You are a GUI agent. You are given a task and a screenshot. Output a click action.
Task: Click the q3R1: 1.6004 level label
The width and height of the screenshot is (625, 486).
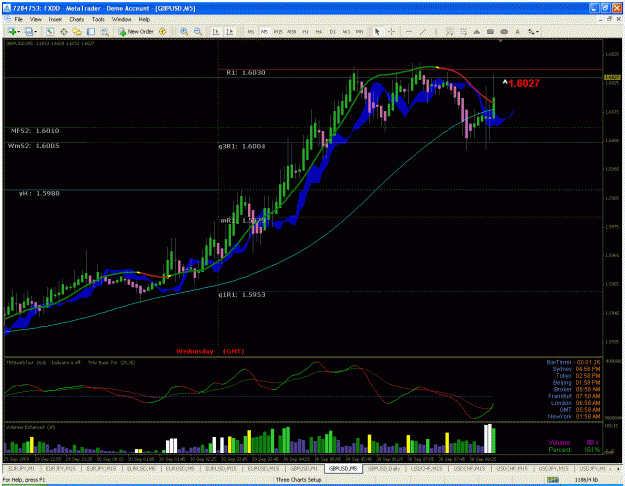click(242, 146)
